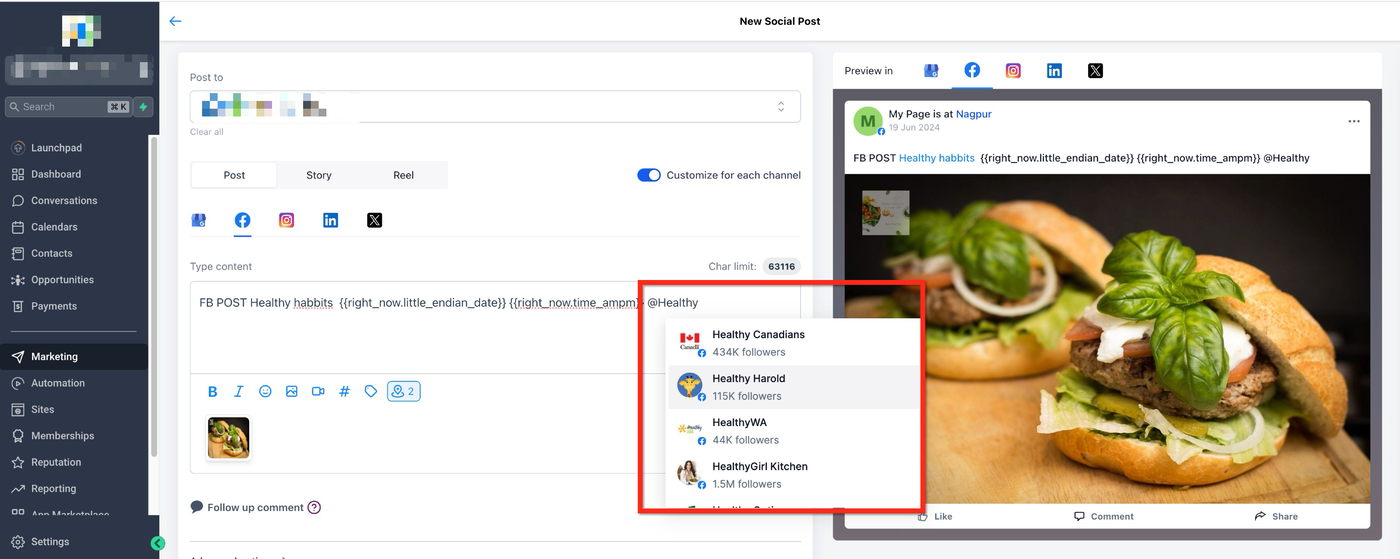The image size is (1400, 559).
Task: Click the hashtag icon
Action: pos(345,392)
